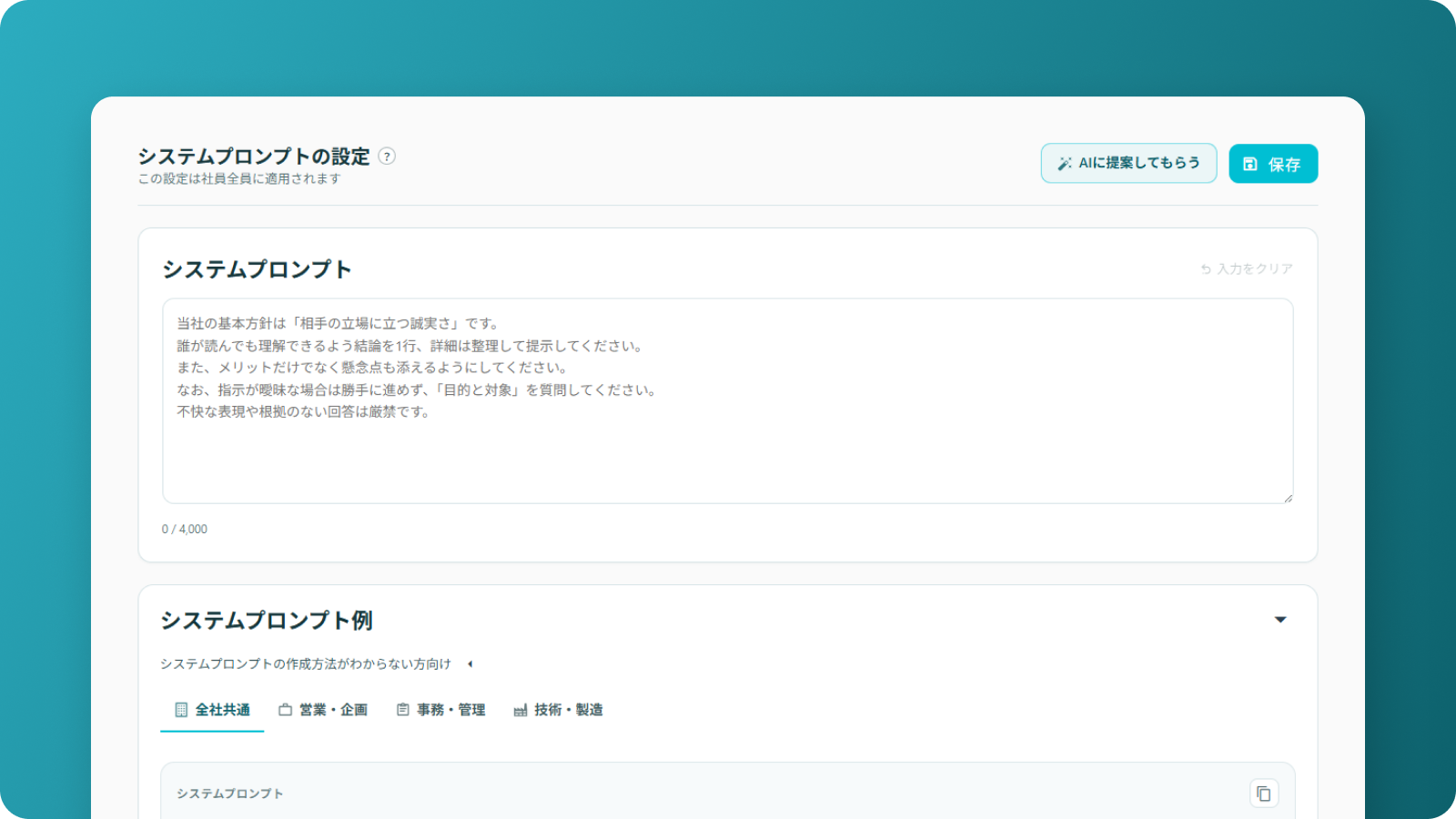Open the 技術・製造 tab
This screenshot has height=819, width=1456.
tap(558, 710)
